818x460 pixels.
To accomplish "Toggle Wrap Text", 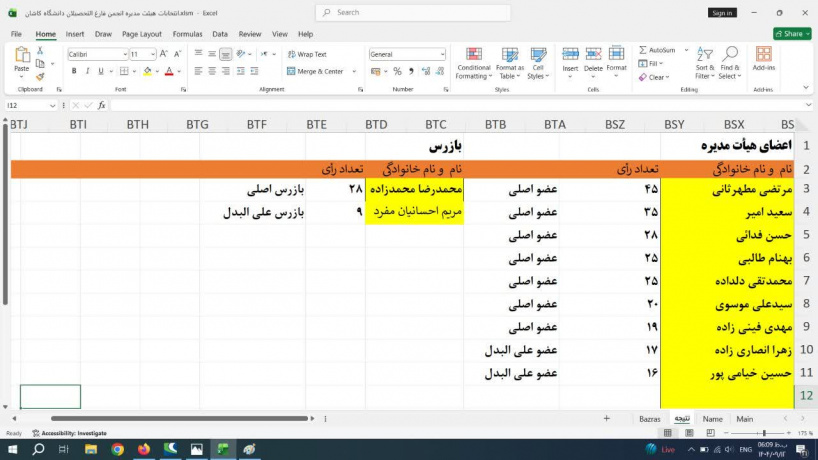I will [307, 54].
